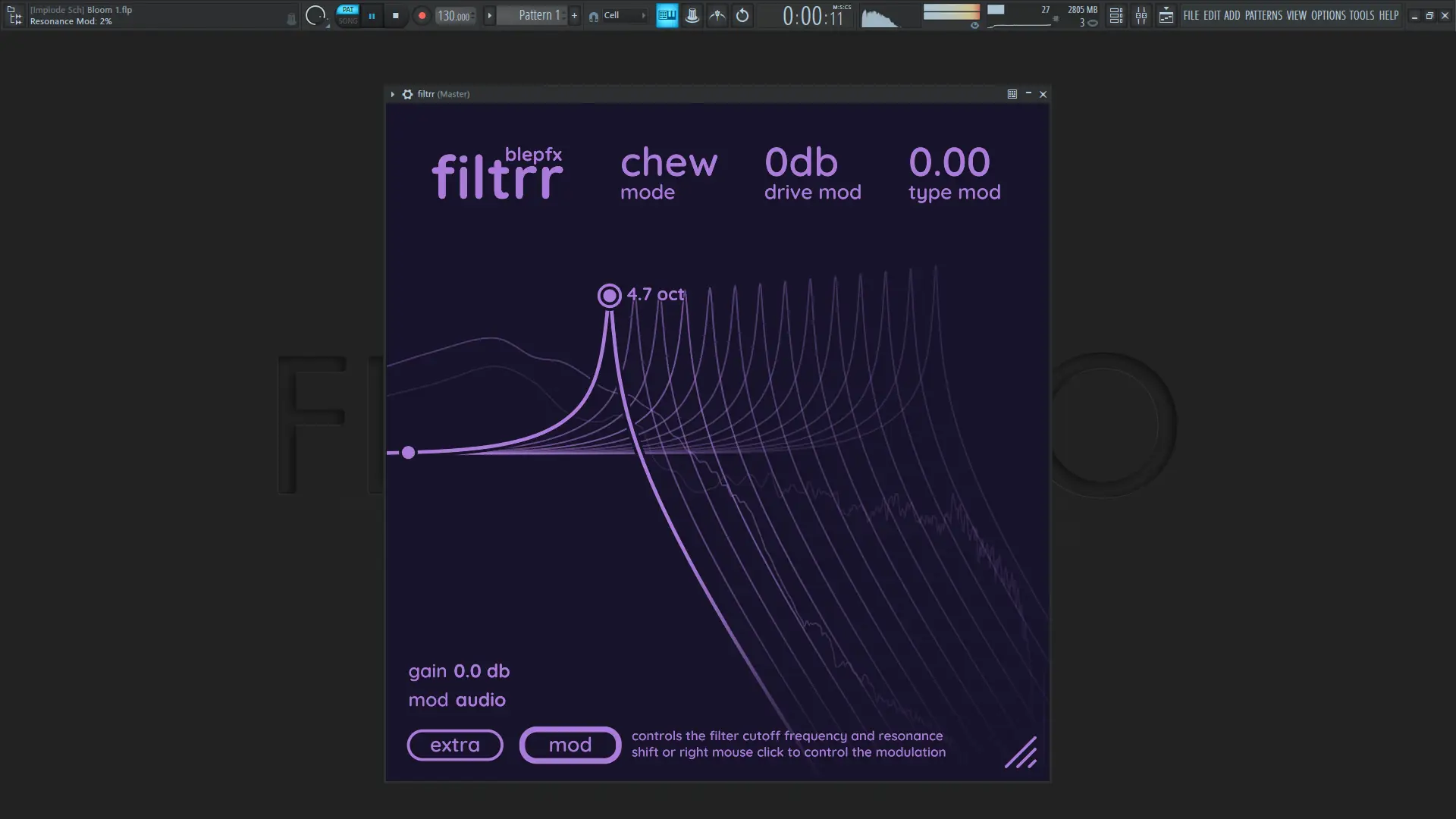Open the Playlist panel icon
Viewport: 1456px width, 819px height.
coord(1115,15)
